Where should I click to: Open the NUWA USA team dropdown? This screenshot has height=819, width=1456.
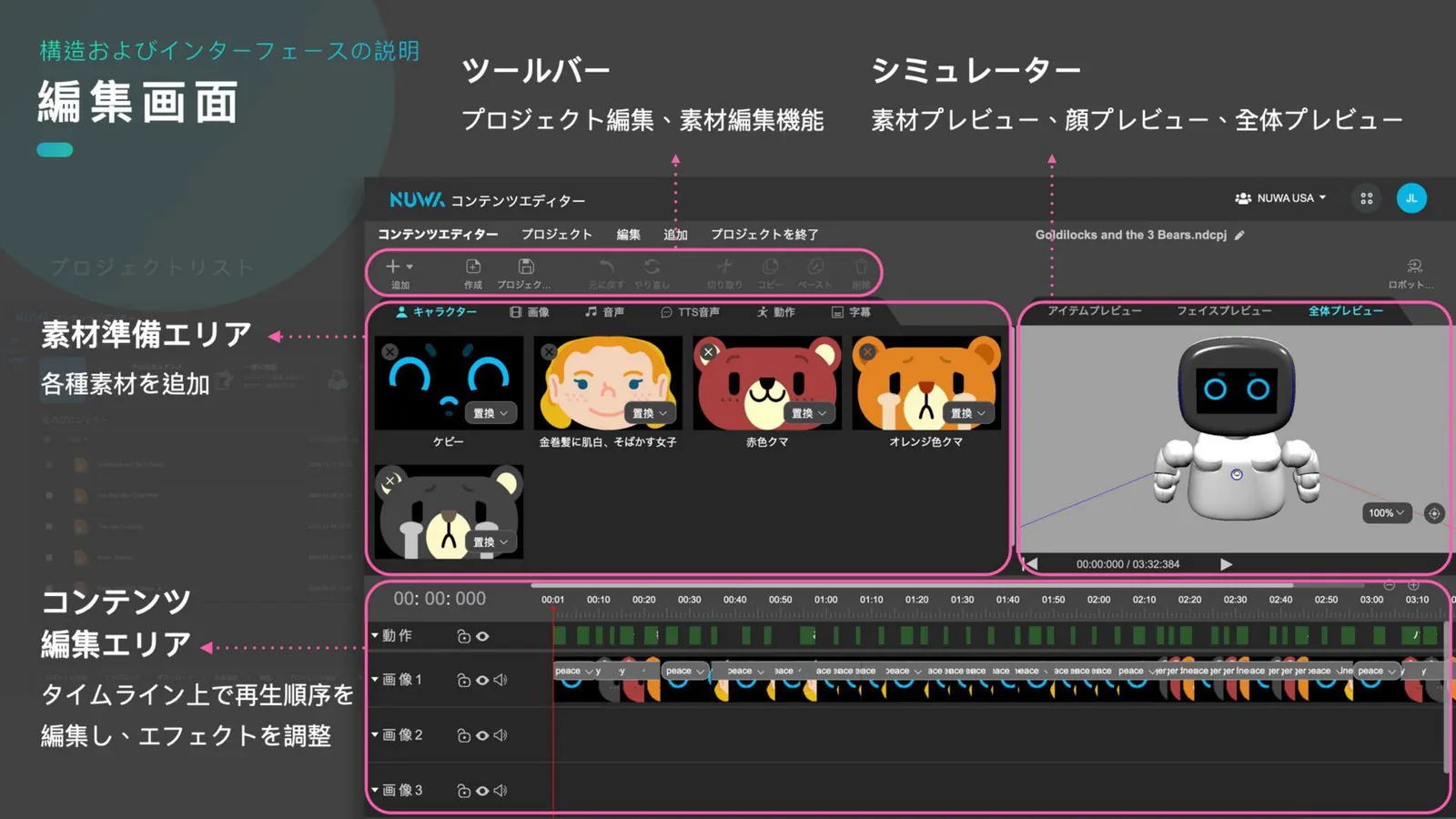(x=1280, y=198)
